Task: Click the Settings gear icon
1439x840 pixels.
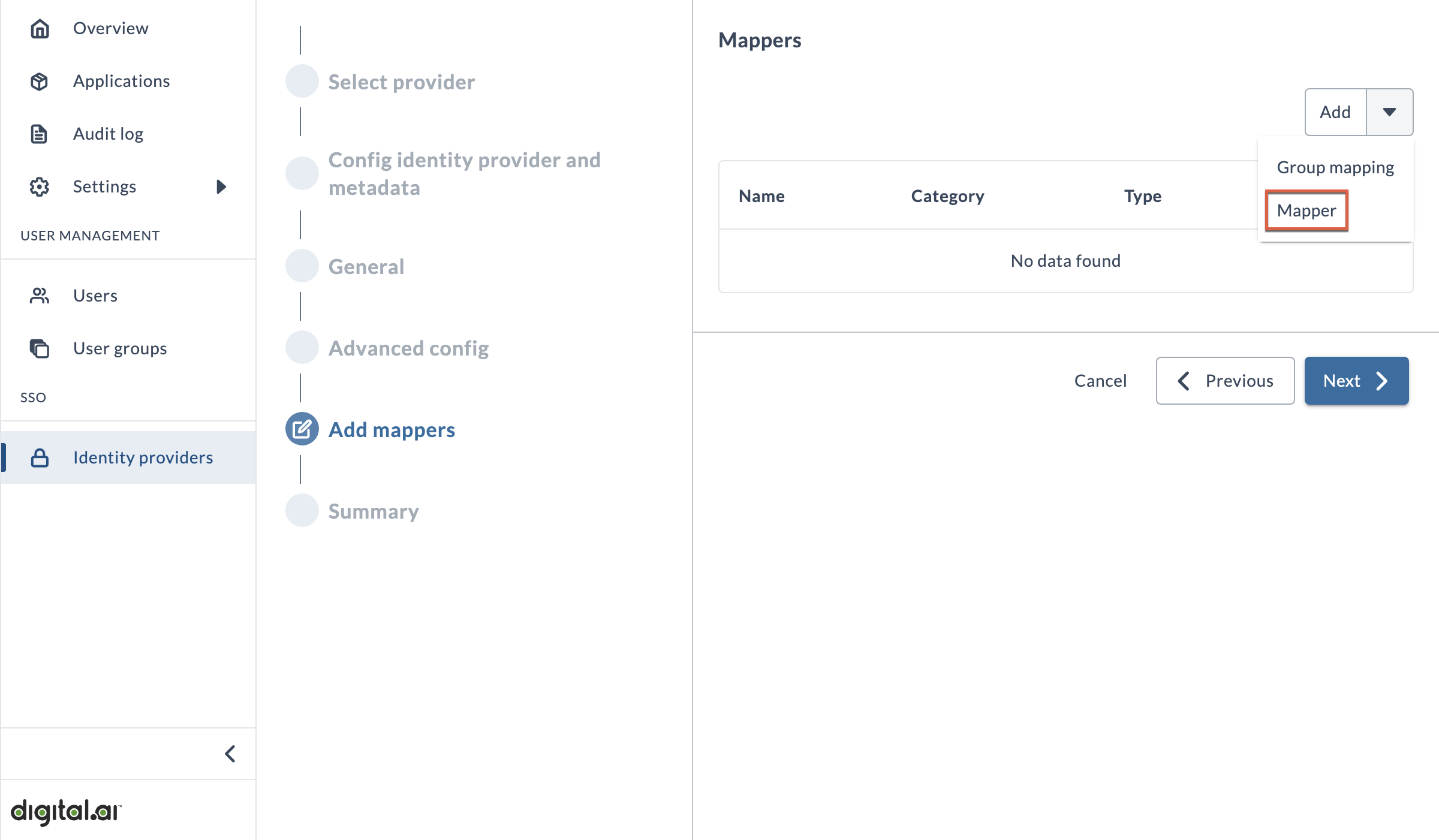Action: click(x=40, y=186)
